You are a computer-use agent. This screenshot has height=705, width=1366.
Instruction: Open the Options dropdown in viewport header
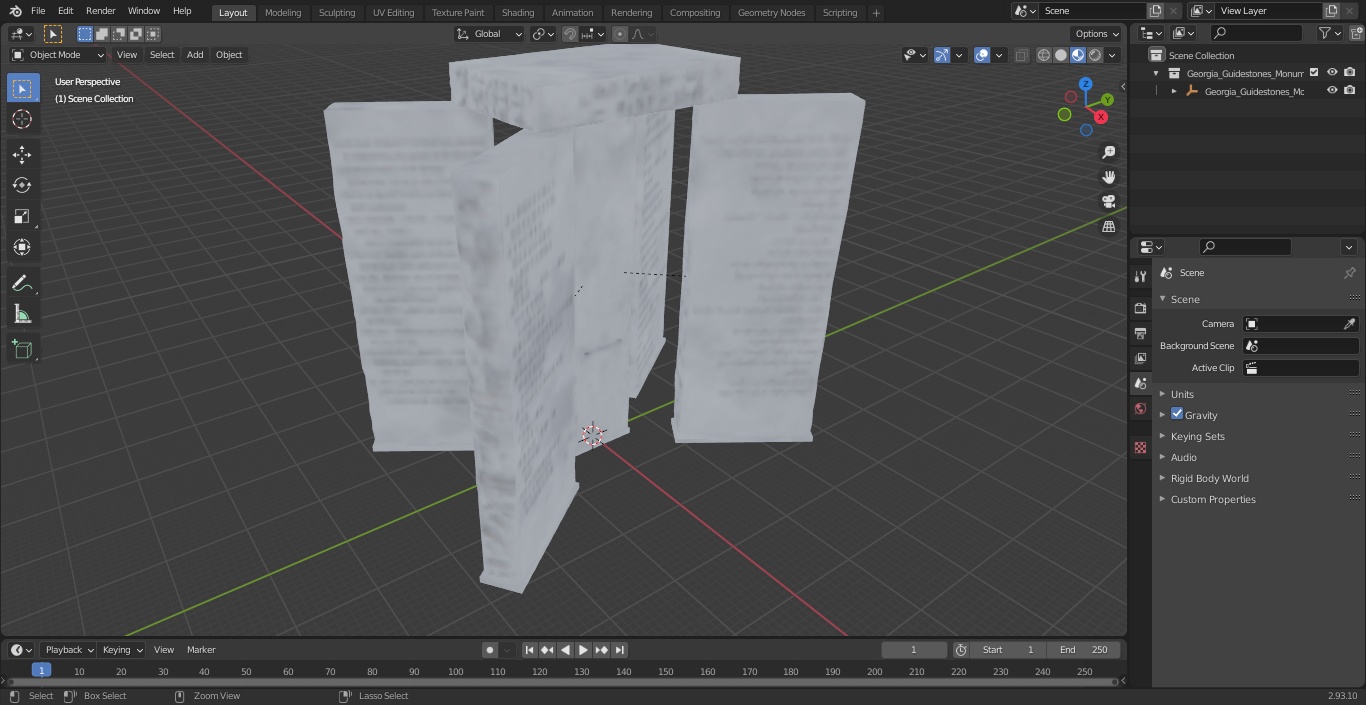[x=1097, y=34]
